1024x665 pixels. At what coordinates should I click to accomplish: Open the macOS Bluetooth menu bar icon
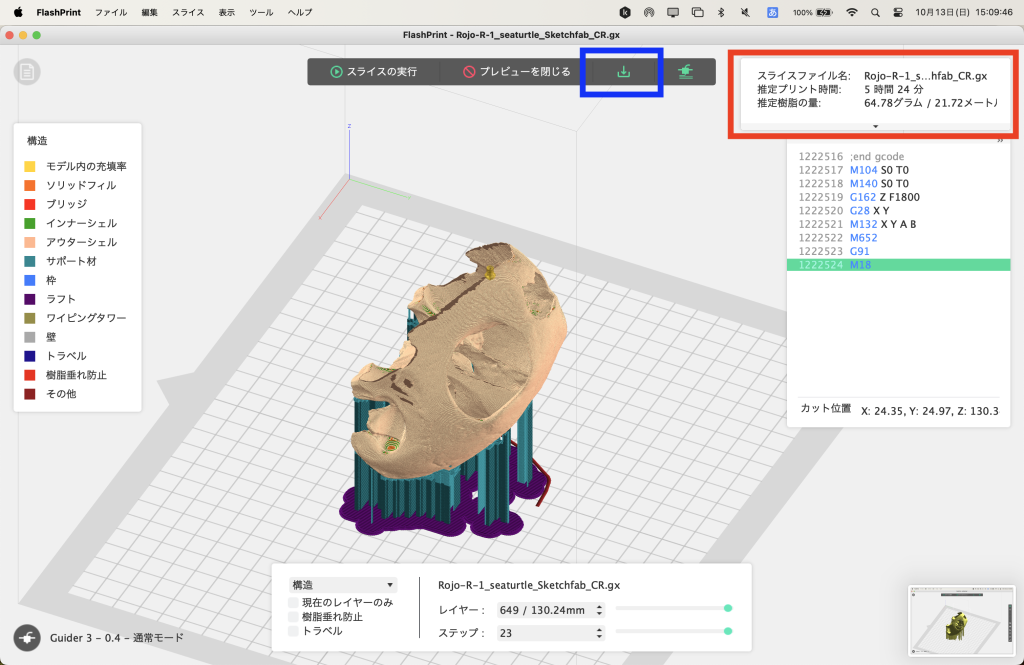[723, 12]
